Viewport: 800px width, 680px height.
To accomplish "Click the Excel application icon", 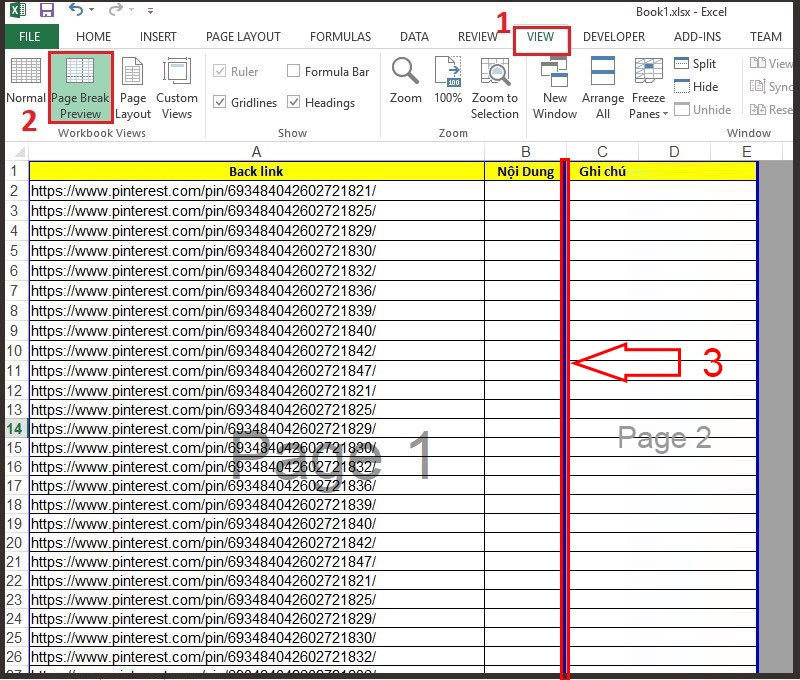I will [18, 10].
